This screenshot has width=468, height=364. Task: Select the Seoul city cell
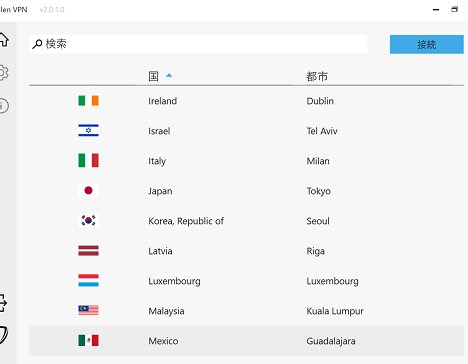(318, 221)
